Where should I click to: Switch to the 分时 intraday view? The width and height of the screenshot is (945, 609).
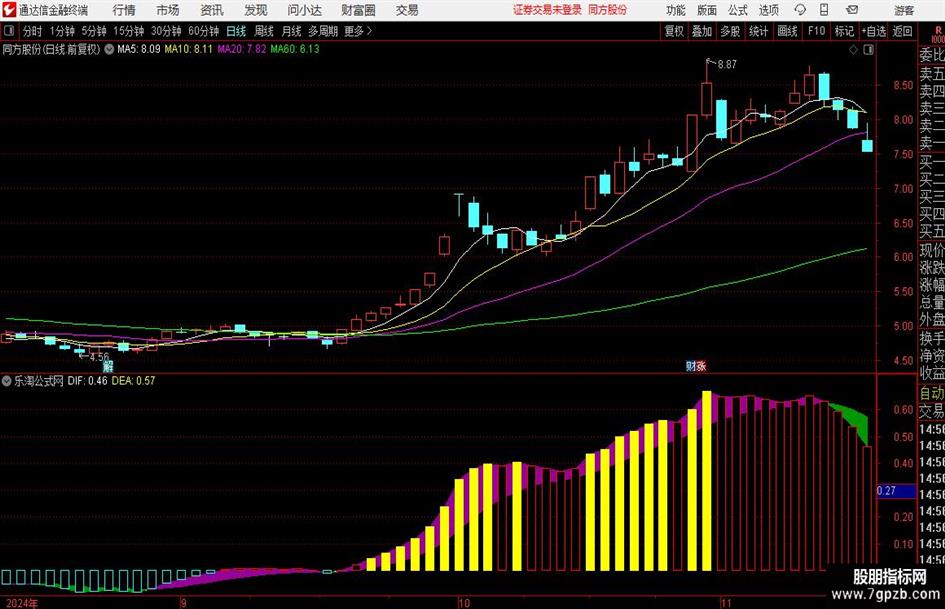pos(32,31)
